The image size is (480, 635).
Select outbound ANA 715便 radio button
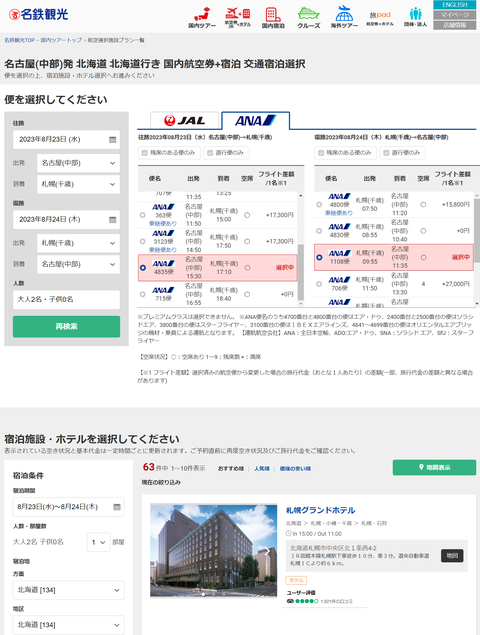(143, 294)
